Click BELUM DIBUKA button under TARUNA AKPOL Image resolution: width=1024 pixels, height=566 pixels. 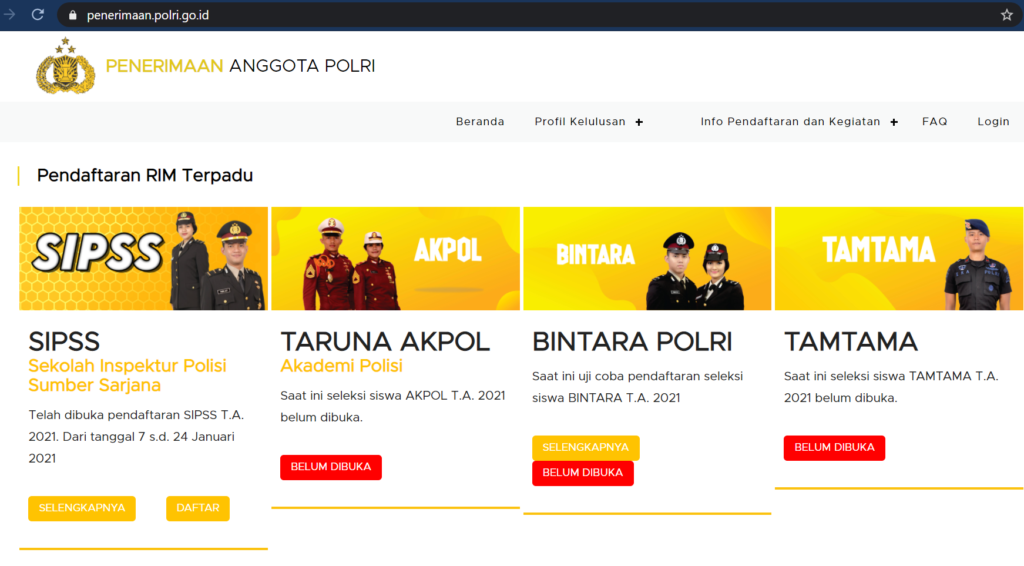(x=330, y=467)
